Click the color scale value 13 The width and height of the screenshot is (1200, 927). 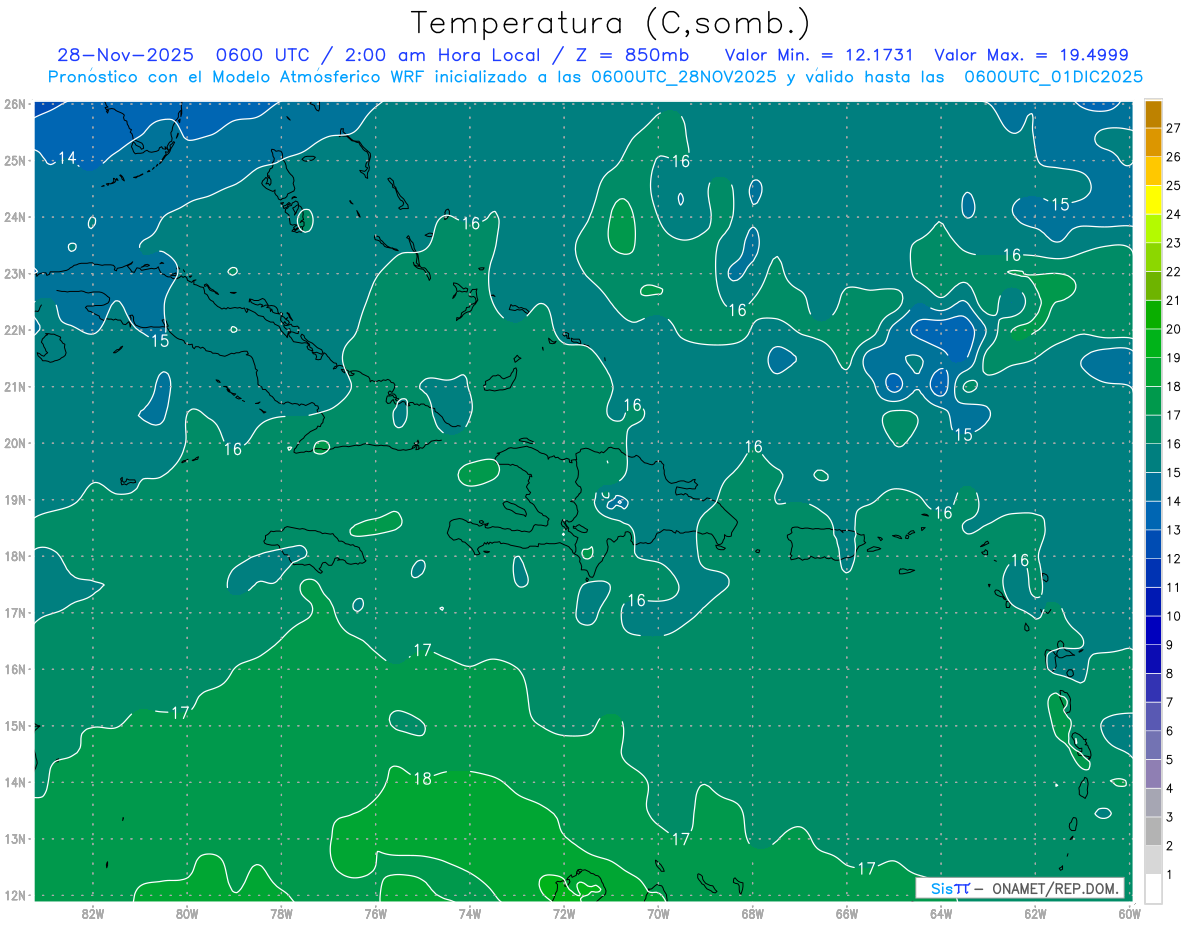point(1173,530)
